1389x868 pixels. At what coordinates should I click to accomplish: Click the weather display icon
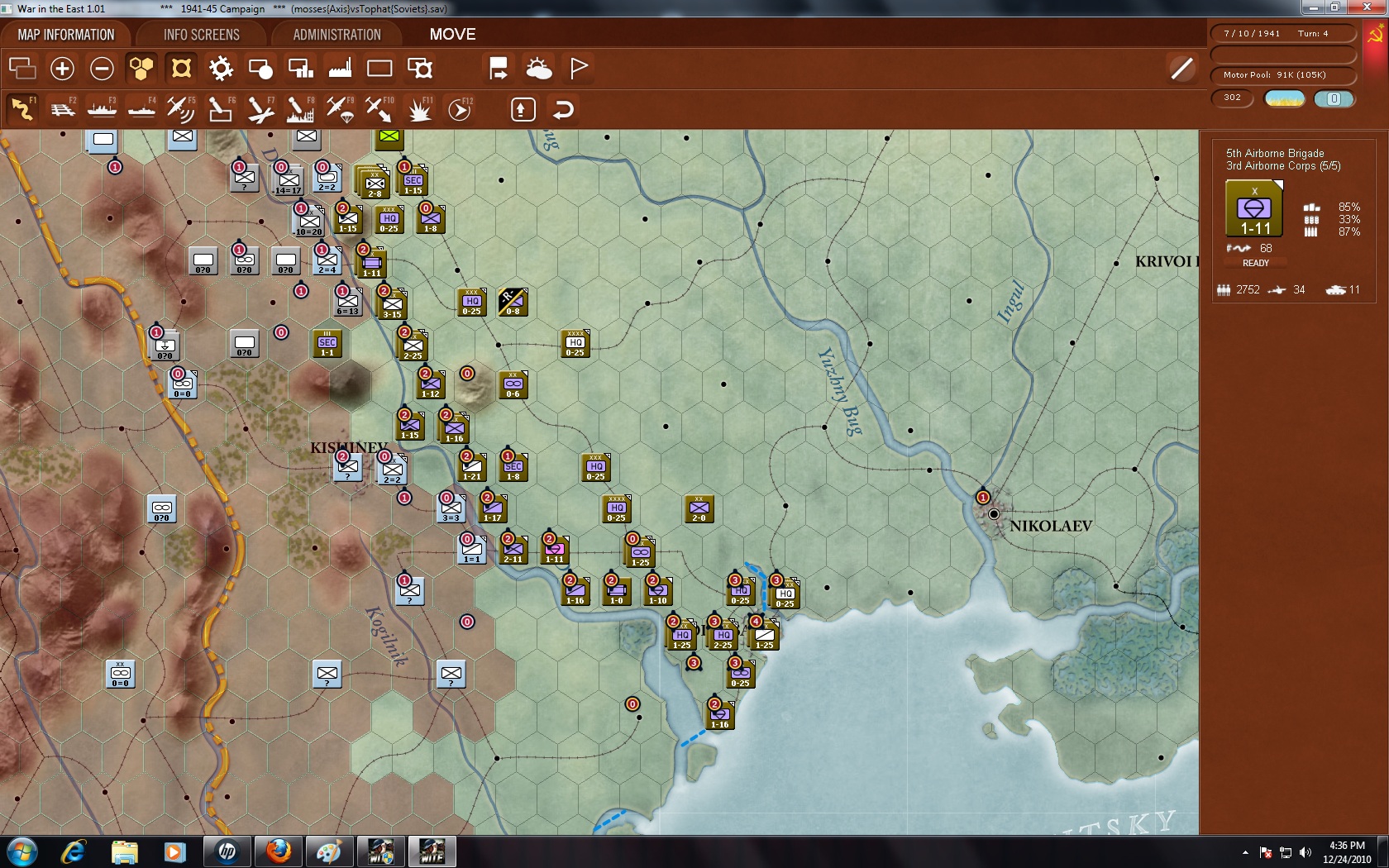[x=540, y=68]
